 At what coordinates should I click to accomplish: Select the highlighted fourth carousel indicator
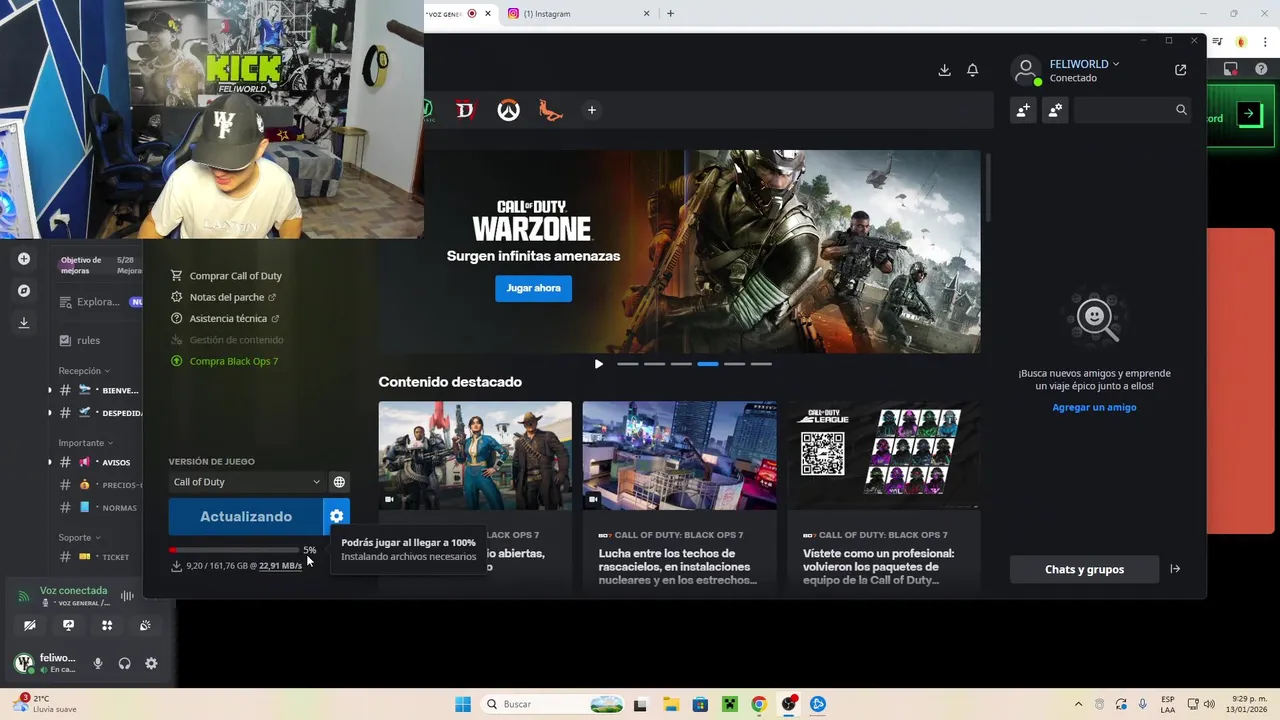708,364
